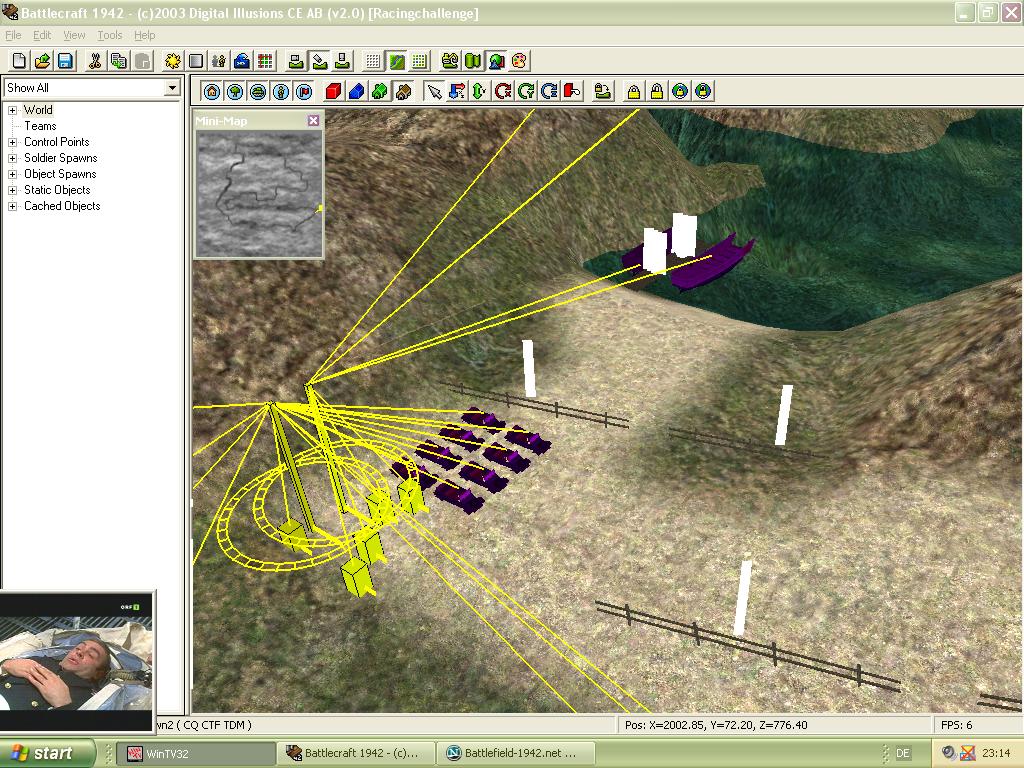The width and height of the screenshot is (1024, 768).
Task: Open the View menu
Action: point(74,35)
